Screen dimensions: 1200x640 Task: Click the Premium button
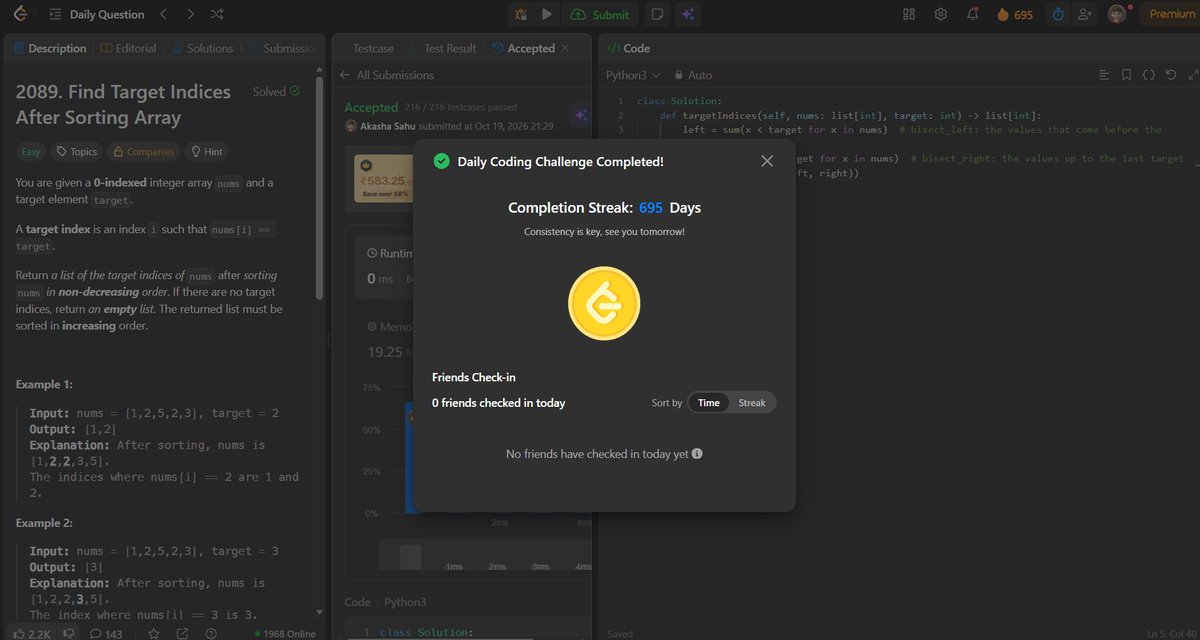point(1172,14)
